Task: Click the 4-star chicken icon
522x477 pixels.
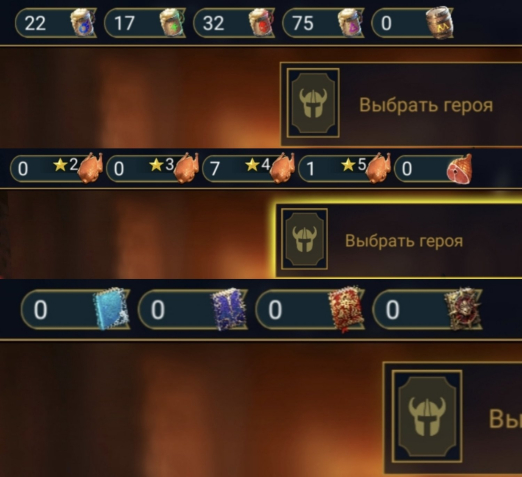Action: tap(283, 168)
